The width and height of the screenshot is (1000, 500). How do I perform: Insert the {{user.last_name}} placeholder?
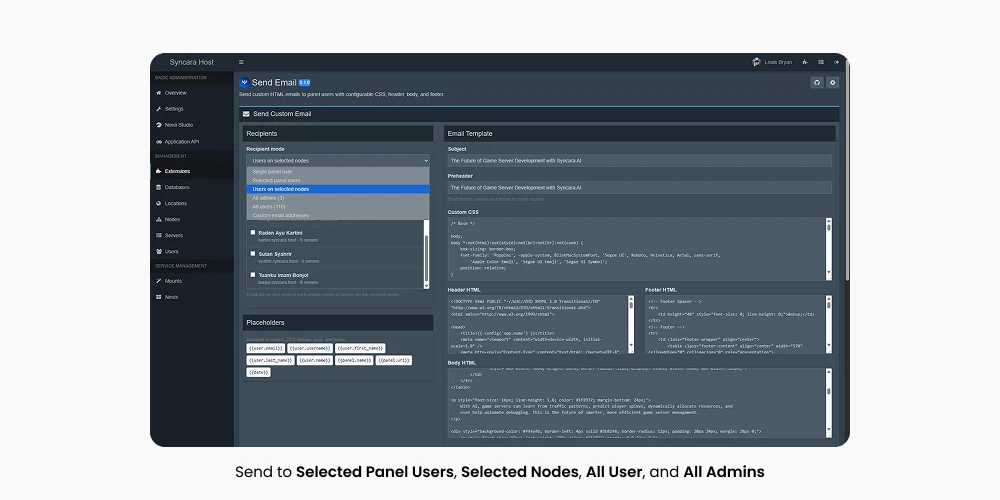tap(270, 360)
